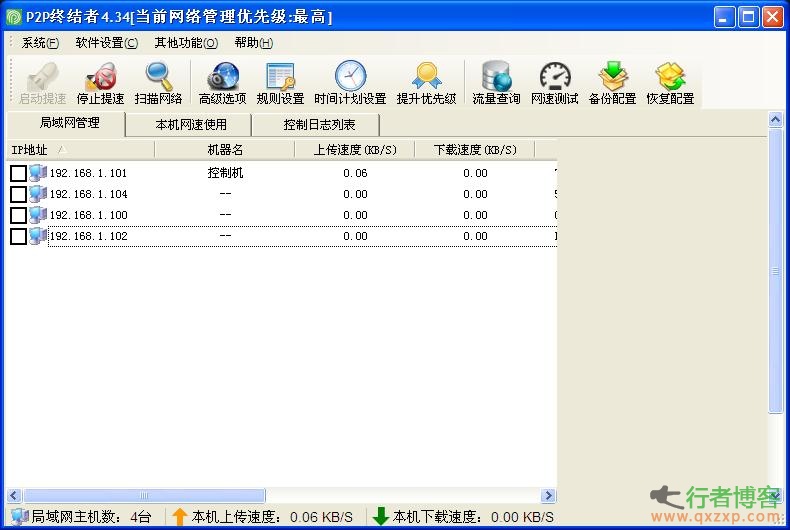The height and width of the screenshot is (530, 790).
Task: Click the vertical scrollbar up arrow
Action: click(775, 119)
